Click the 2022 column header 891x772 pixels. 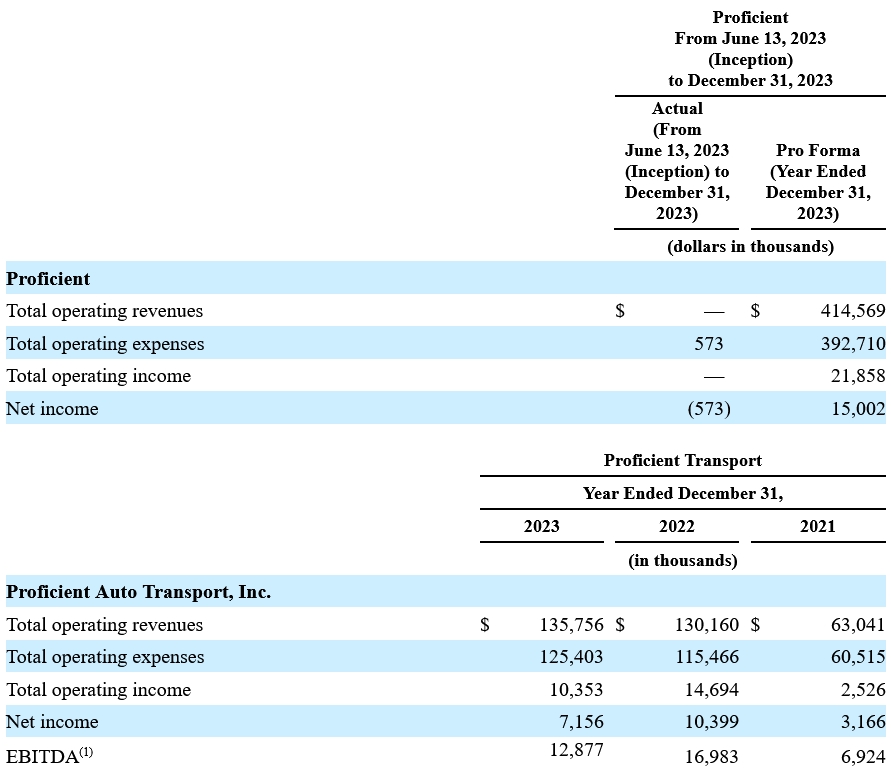click(x=677, y=527)
